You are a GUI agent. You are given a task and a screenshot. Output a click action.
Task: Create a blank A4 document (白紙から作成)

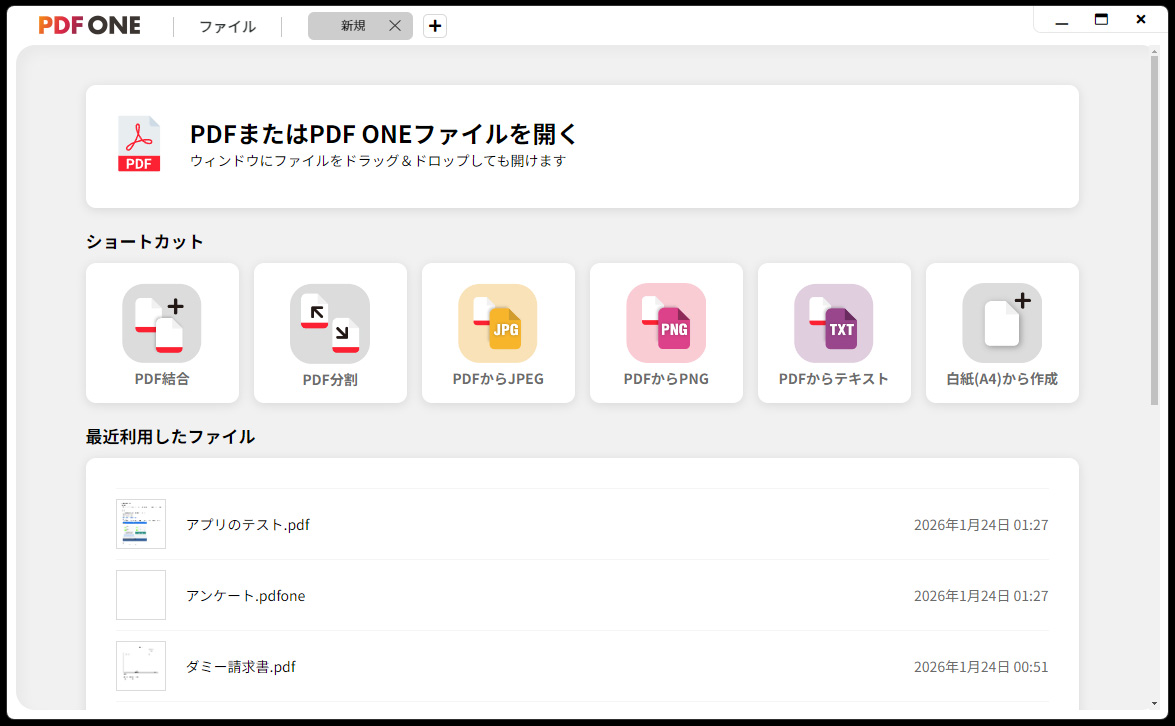point(1002,323)
